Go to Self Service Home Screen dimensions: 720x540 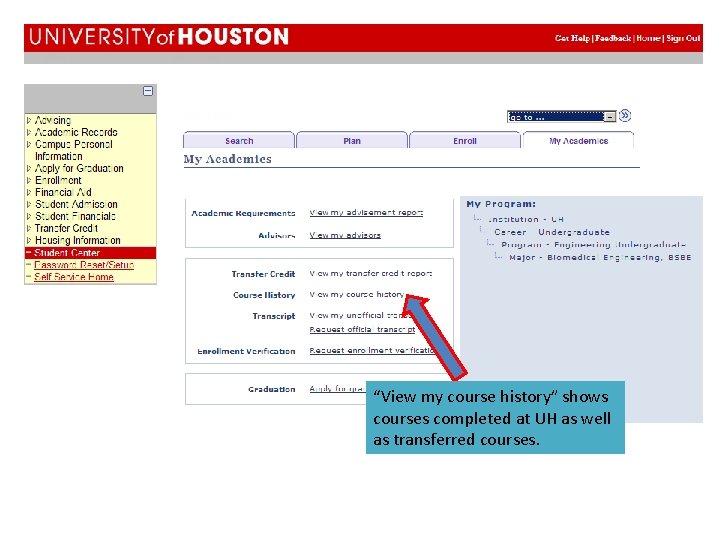(x=74, y=276)
